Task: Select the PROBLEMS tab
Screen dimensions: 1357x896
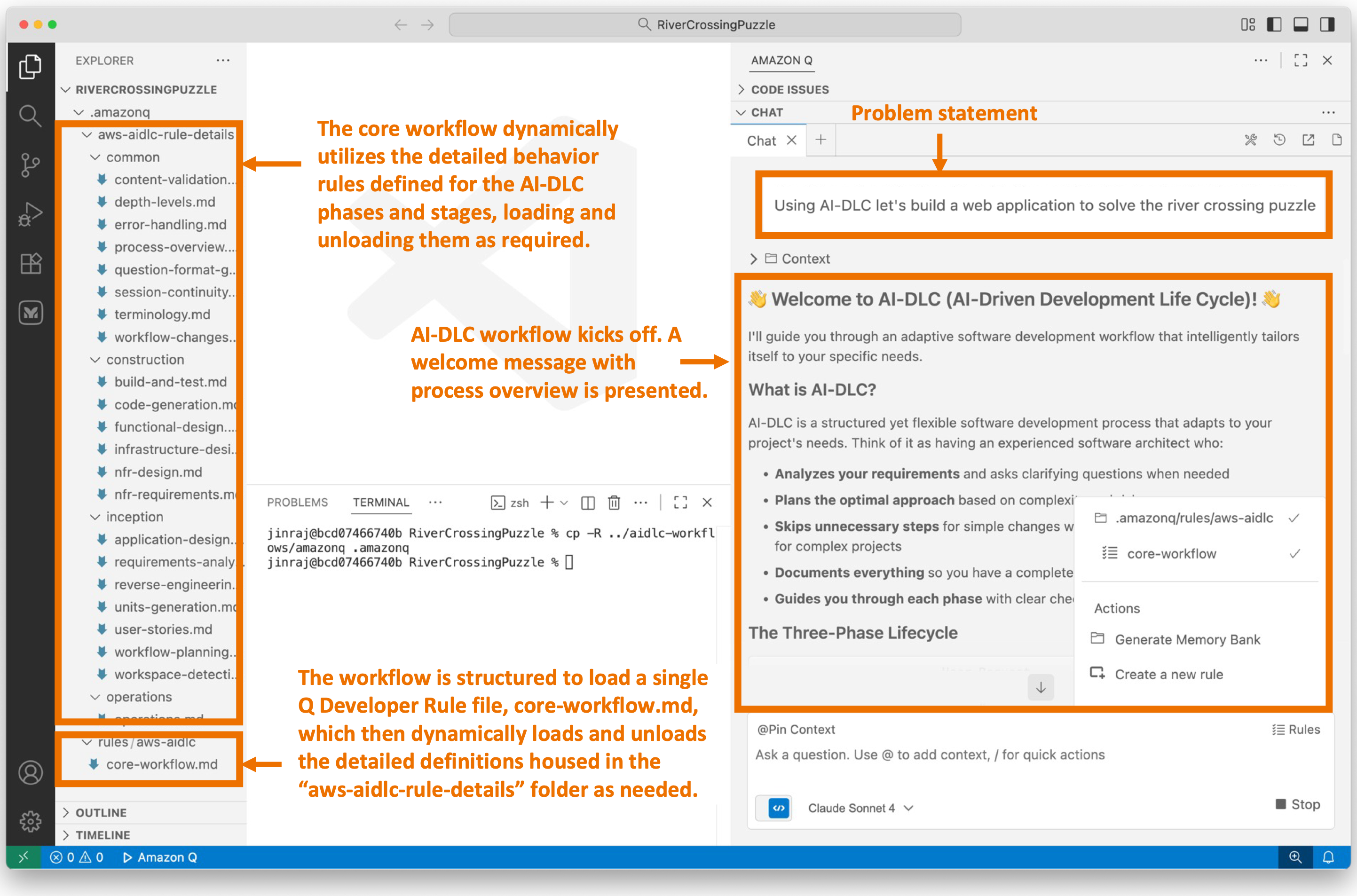Action: pyautogui.click(x=298, y=502)
